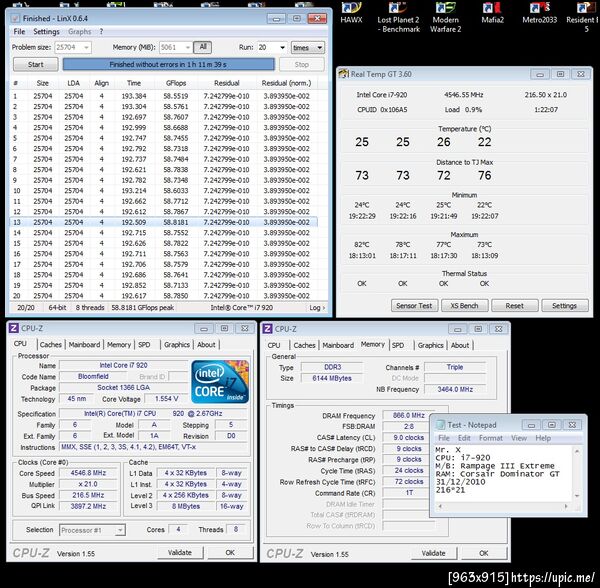Viewport: 600px width, 588px height.
Task: Click the Core Voltage 1.554 V field
Action: click(x=166, y=399)
